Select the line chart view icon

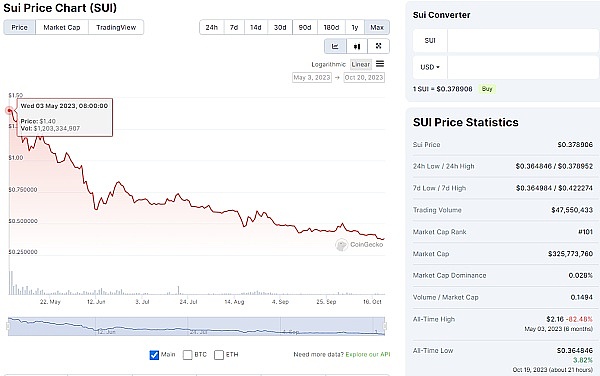[335, 46]
